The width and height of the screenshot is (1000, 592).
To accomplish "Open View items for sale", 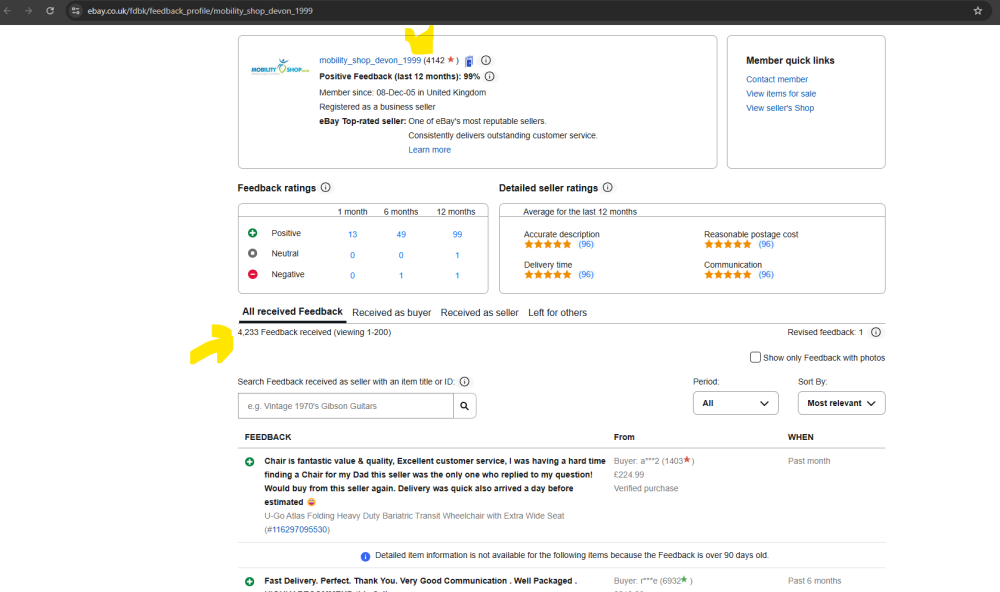I will [x=781, y=94].
